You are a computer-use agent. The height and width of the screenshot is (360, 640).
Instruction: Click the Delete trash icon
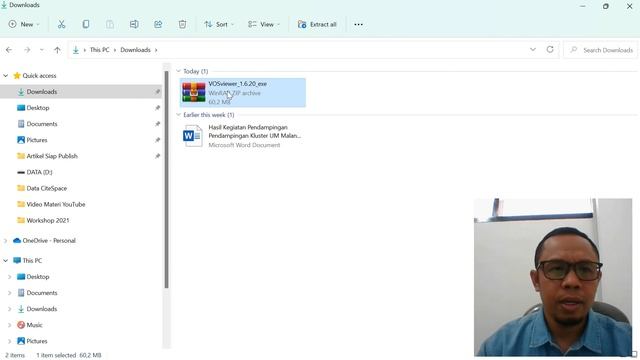[182, 24]
